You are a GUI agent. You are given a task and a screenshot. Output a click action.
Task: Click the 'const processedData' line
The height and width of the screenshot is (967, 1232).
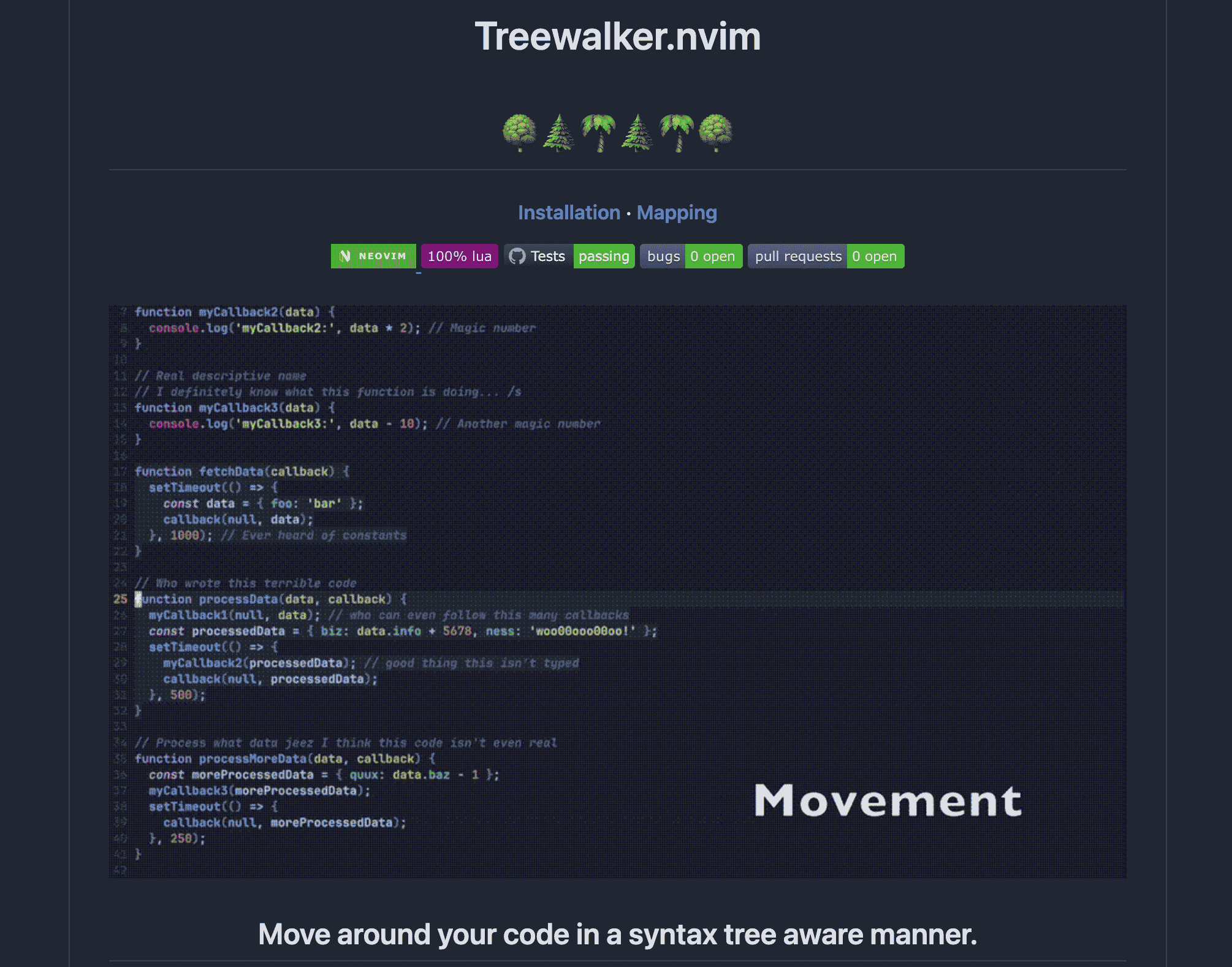coord(403,631)
